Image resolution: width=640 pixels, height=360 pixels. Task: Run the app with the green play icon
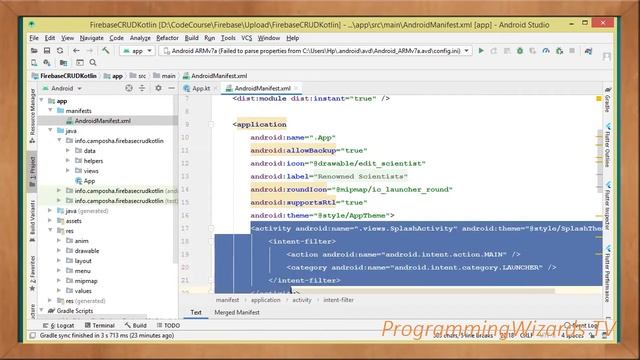coord(481,51)
